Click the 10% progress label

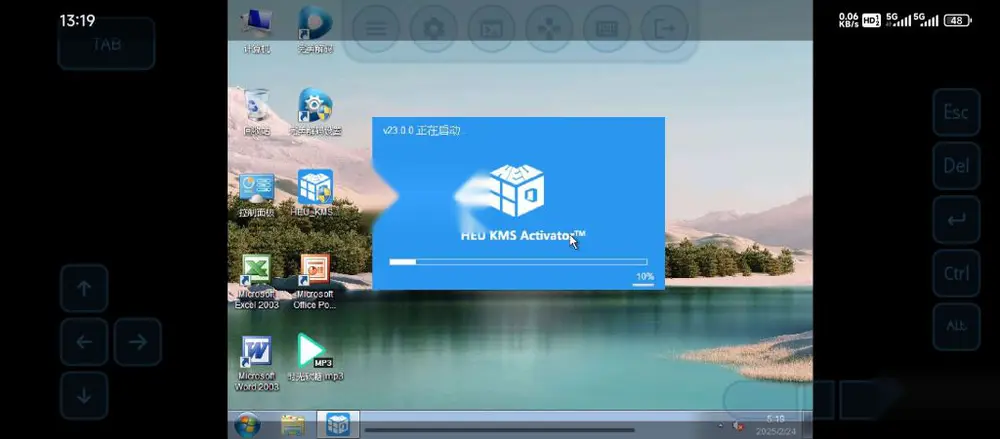tap(645, 276)
